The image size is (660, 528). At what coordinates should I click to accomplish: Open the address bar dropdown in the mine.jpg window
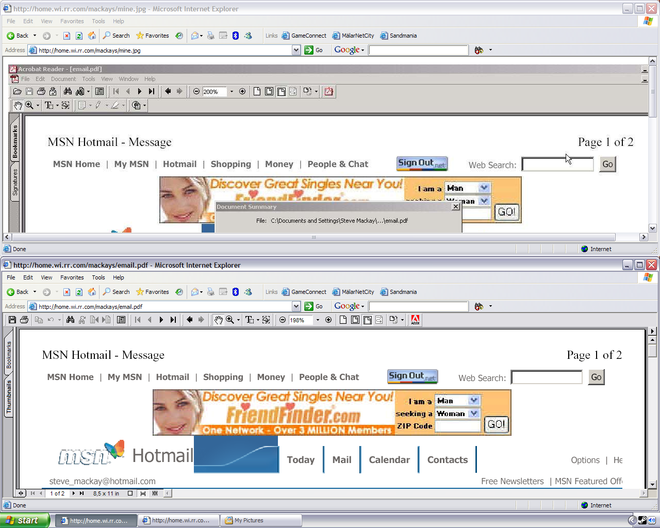[296, 50]
